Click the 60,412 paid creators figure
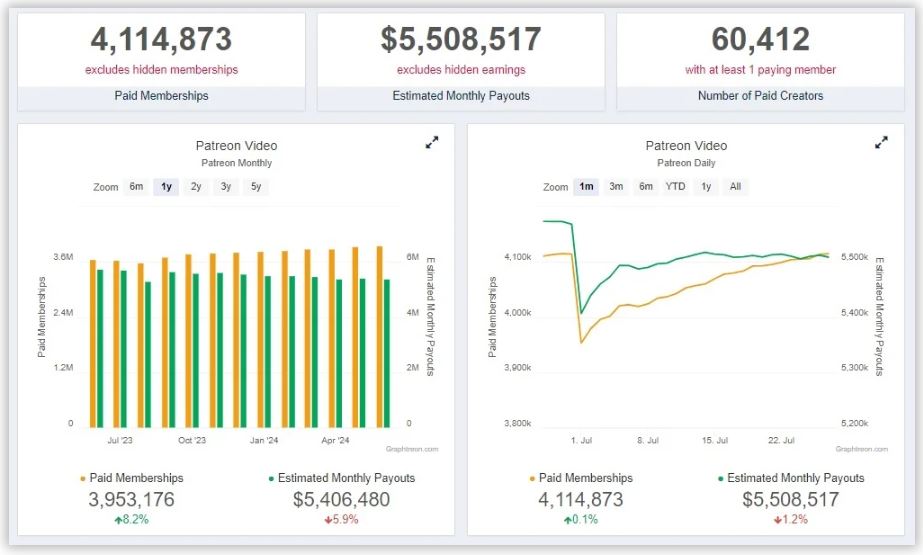Image resolution: width=923 pixels, height=555 pixels. pyautogui.click(x=761, y=39)
